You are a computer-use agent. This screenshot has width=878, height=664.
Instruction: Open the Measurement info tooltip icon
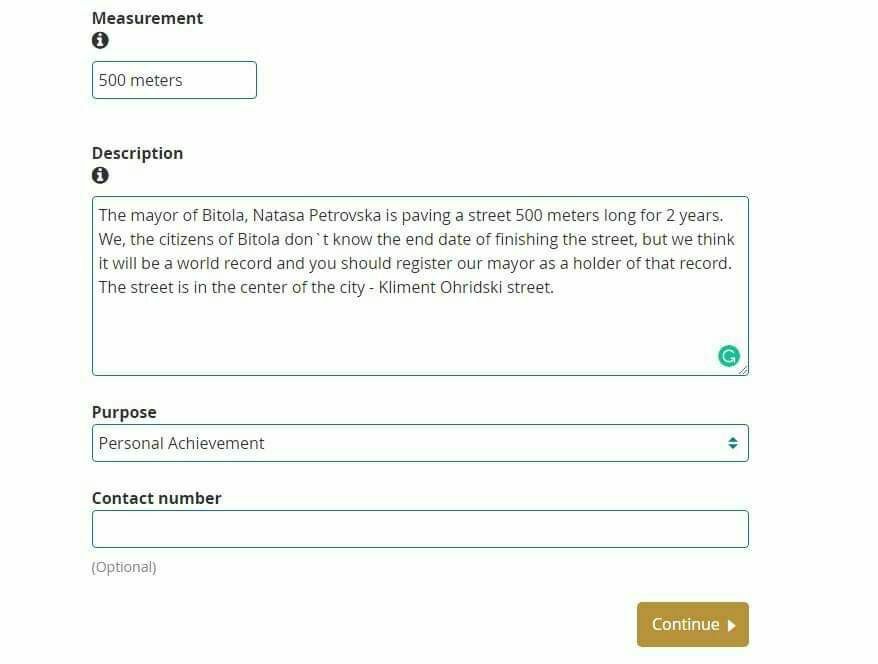click(100, 40)
